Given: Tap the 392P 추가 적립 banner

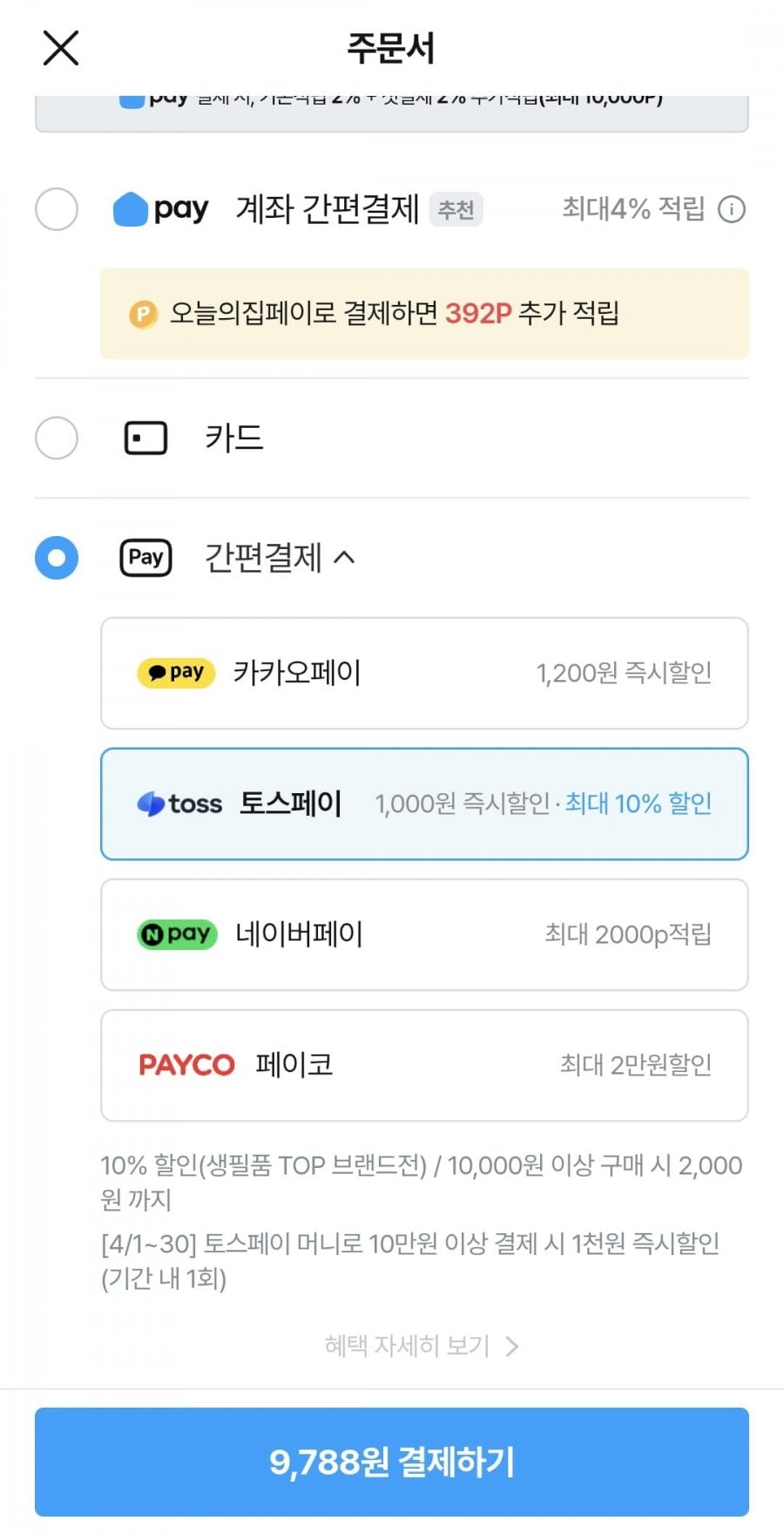Looking at the screenshot, I should tap(424, 314).
